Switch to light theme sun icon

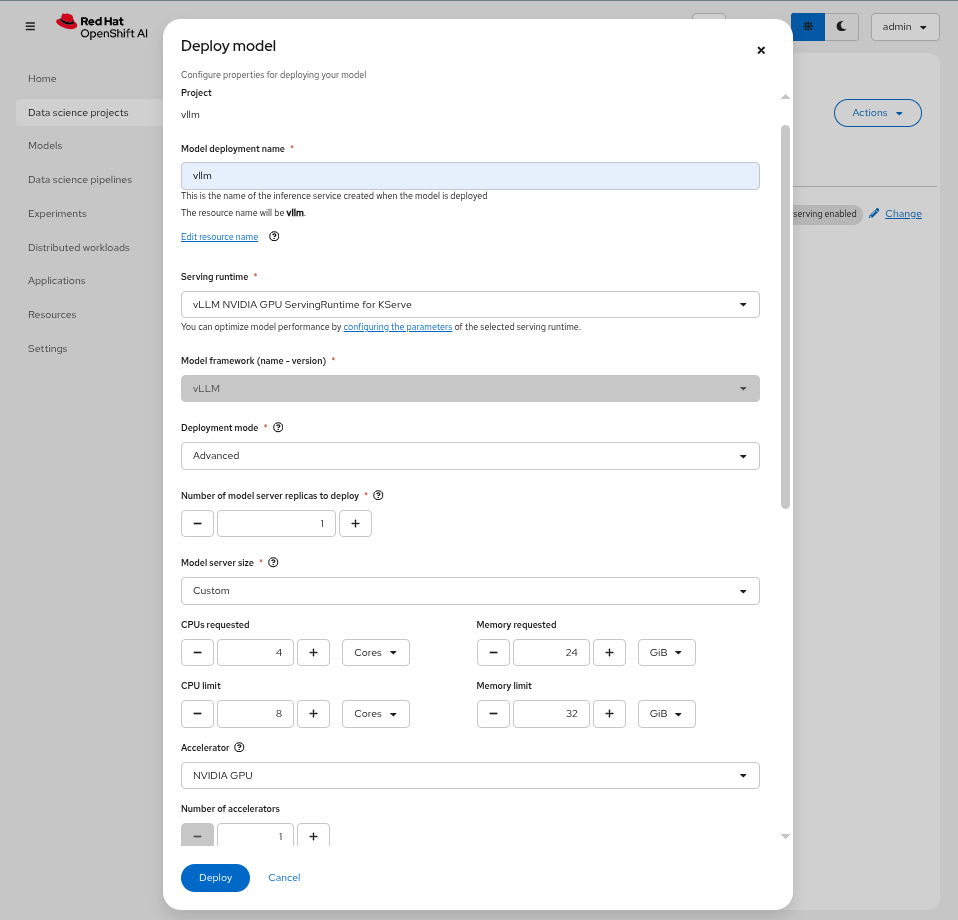coord(808,26)
